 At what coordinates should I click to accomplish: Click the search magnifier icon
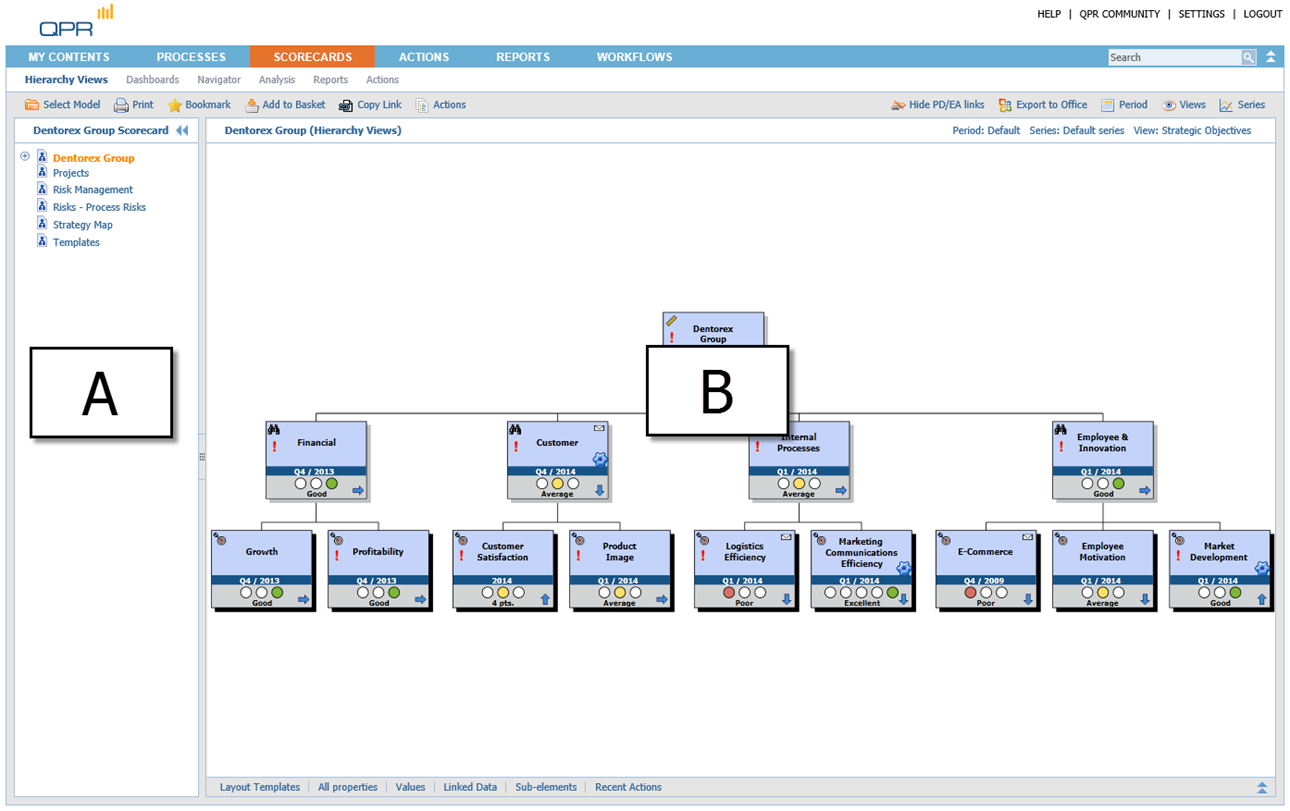[x=1248, y=58]
